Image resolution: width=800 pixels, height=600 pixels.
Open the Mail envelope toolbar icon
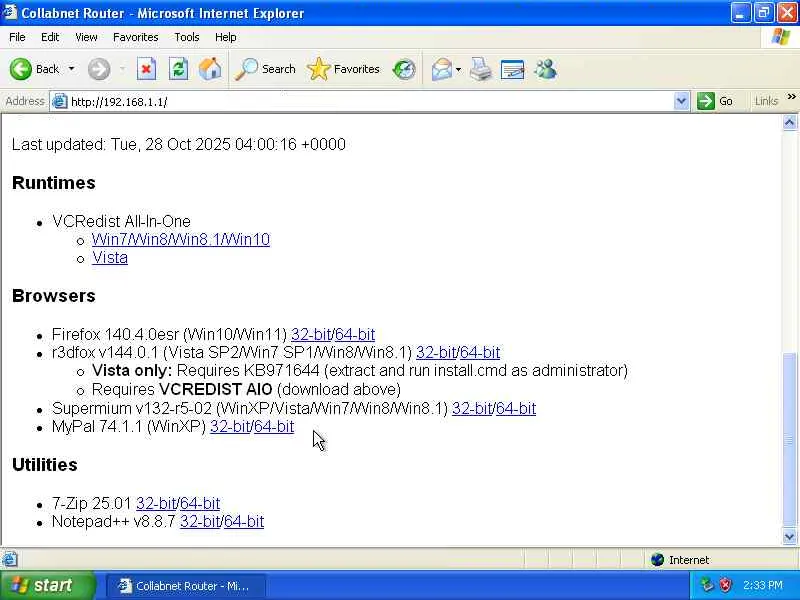(x=441, y=69)
